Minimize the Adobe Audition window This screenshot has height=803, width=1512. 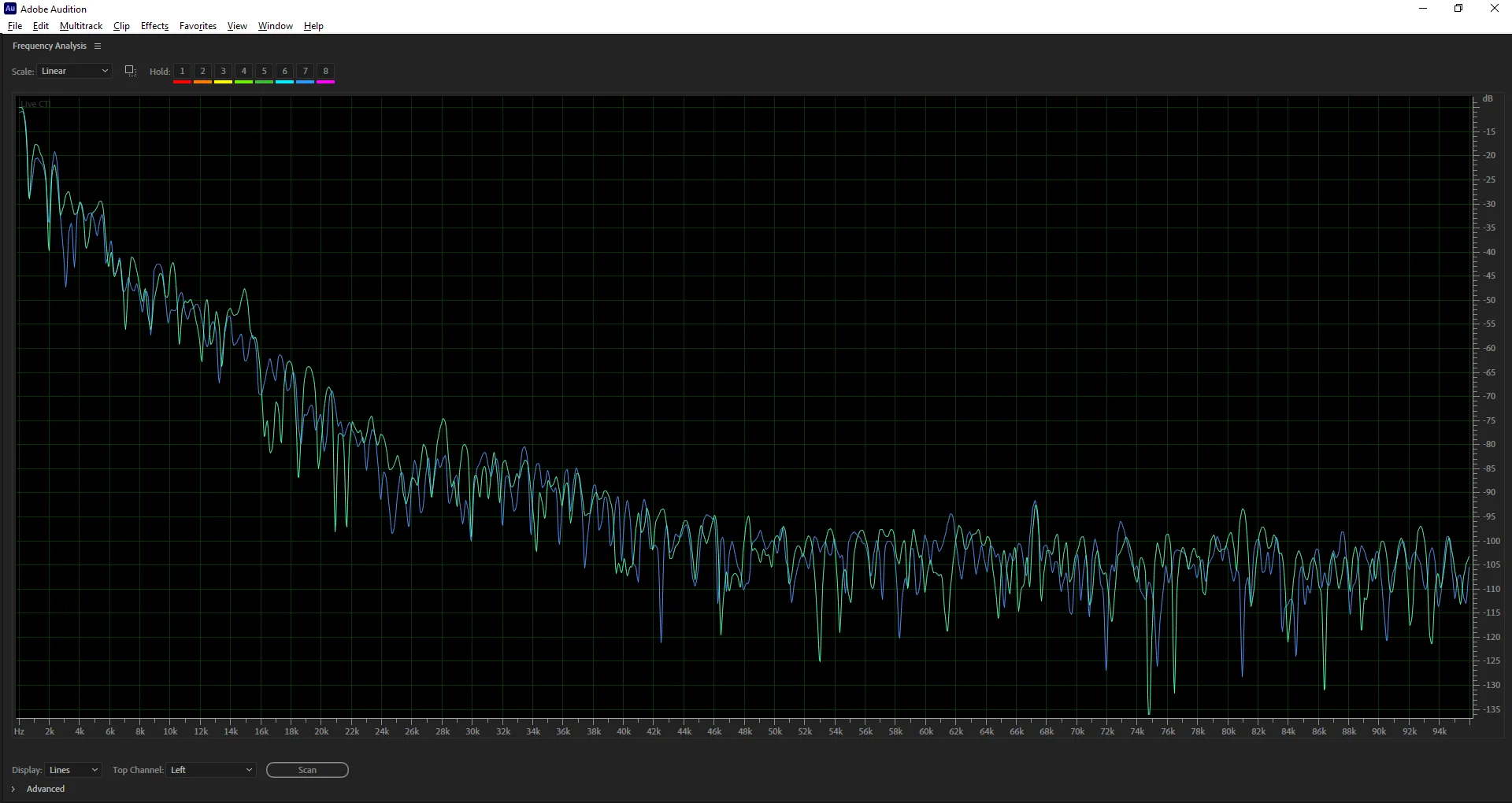(x=1423, y=9)
